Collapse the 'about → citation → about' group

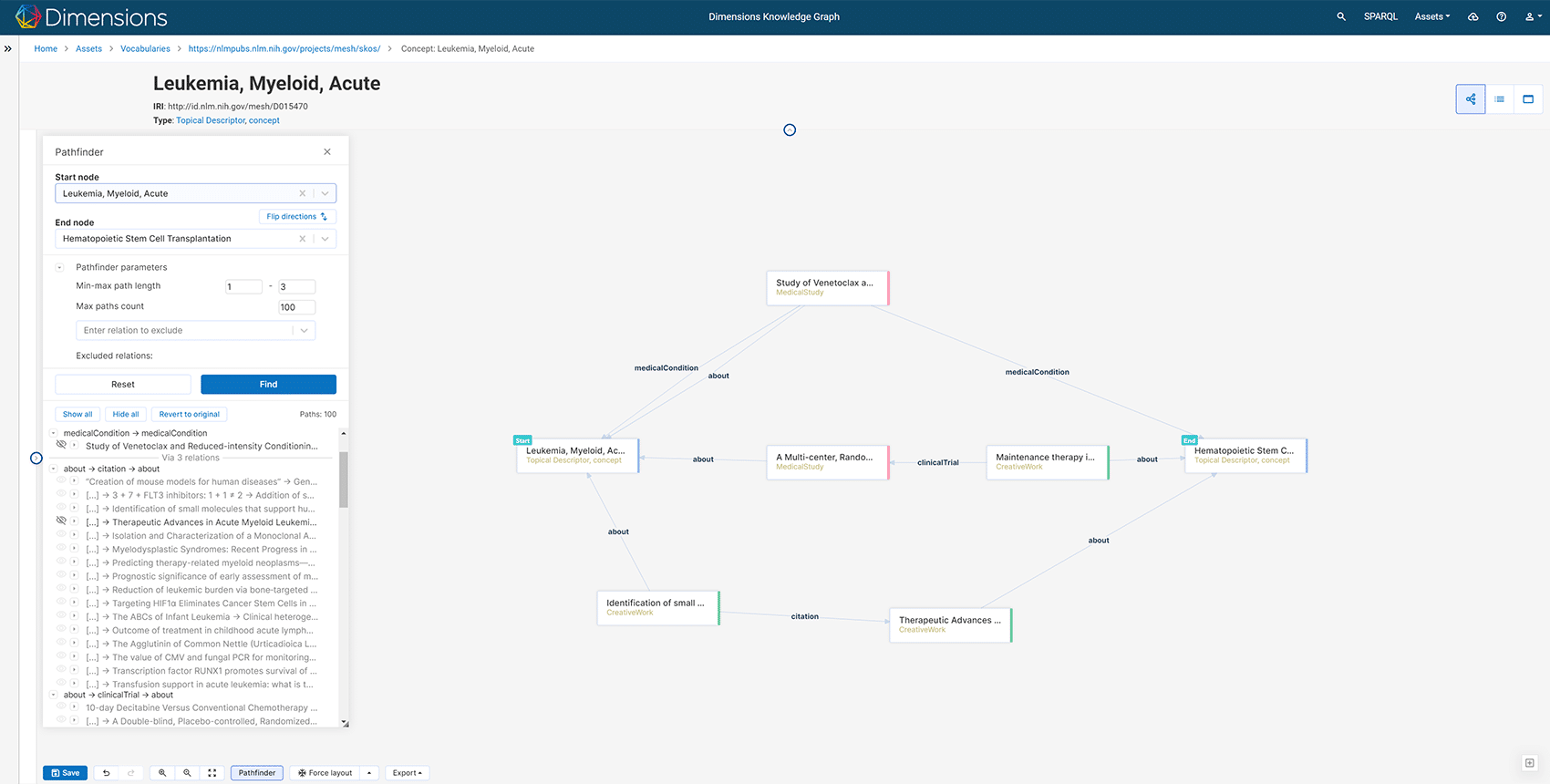click(54, 469)
